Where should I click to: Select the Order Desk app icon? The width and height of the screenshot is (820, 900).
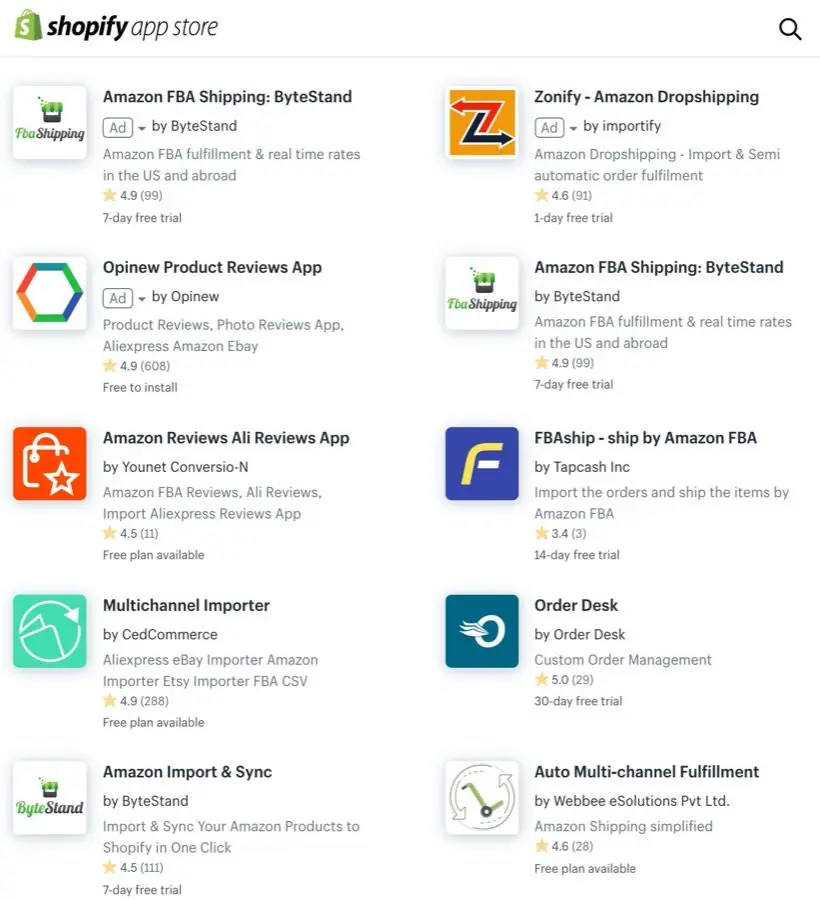[482, 631]
